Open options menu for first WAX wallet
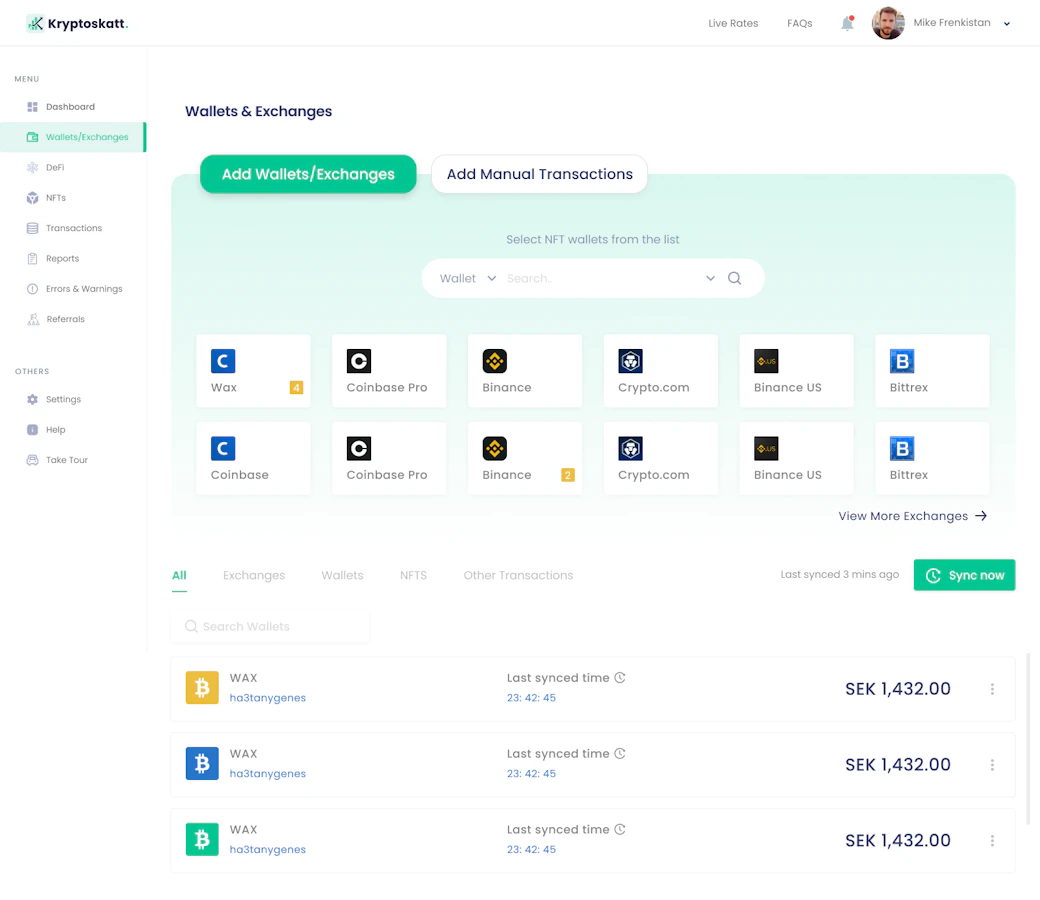Image resolution: width=1040 pixels, height=900 pixels. point(992,689)
